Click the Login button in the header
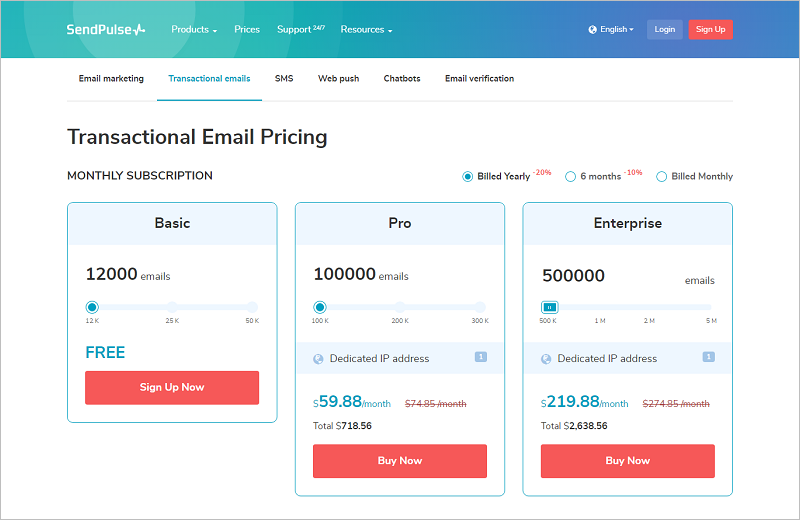Viewport: 800px width, 520px height. pos(665,30)
